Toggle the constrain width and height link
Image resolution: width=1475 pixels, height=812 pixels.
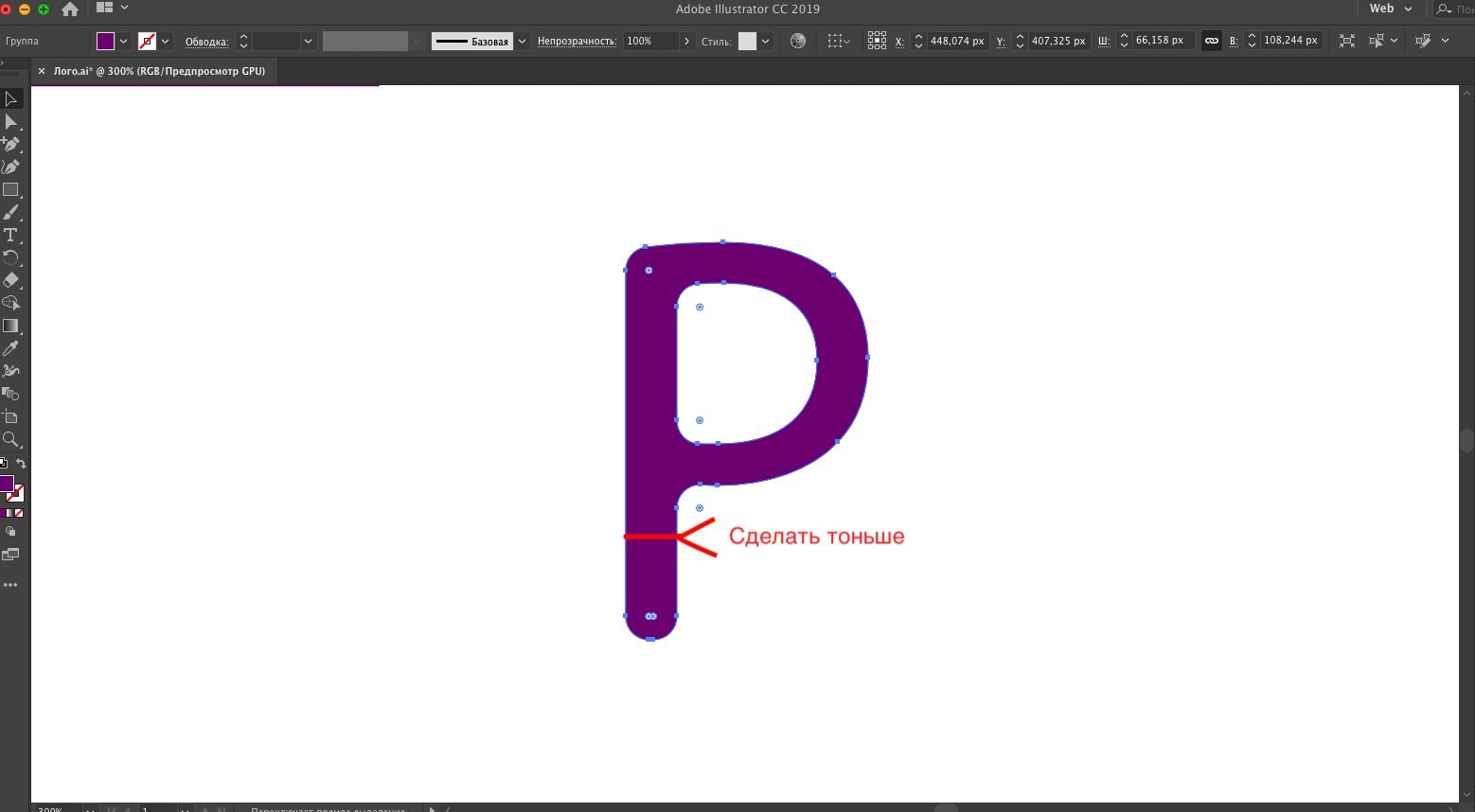point(1211,41)
